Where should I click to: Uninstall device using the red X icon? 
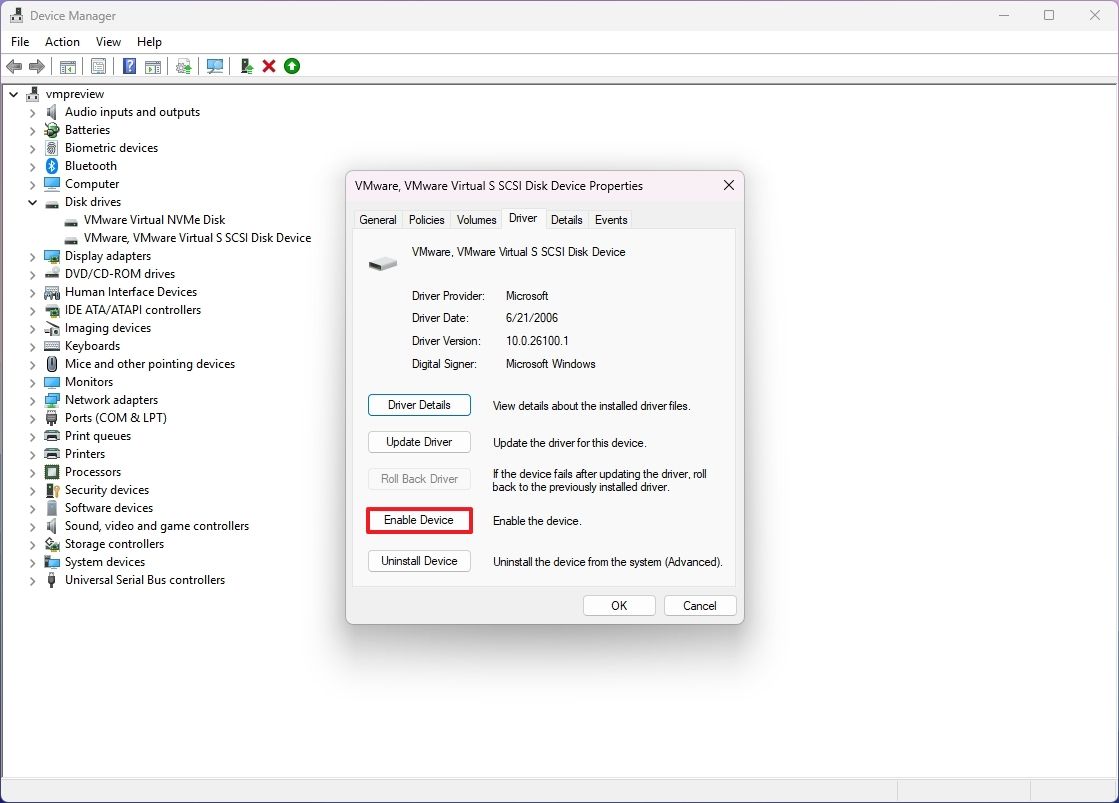[268, 66]
